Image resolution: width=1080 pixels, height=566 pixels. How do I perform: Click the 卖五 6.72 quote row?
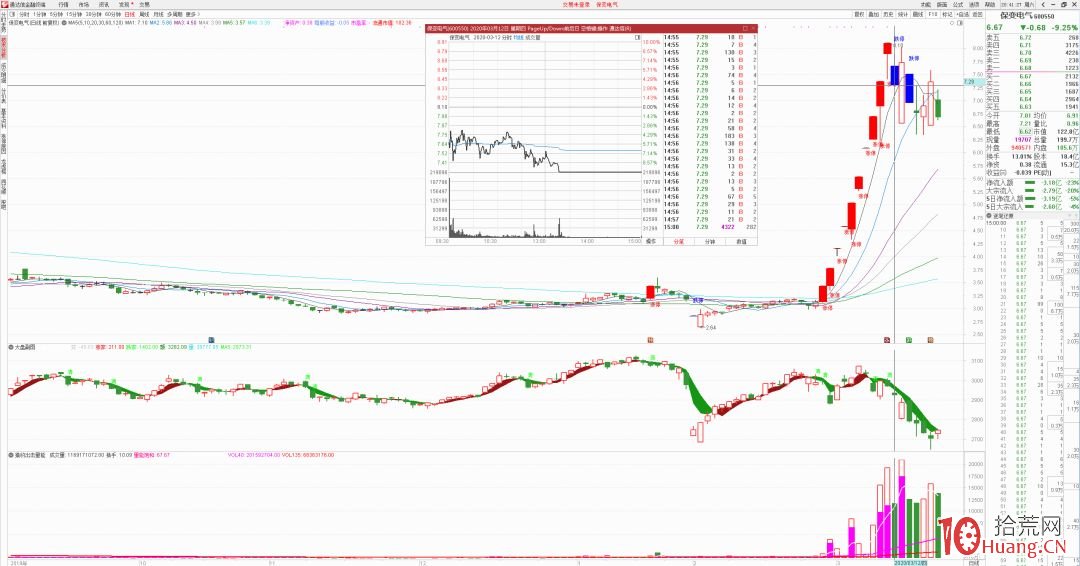coord(1032,38)
